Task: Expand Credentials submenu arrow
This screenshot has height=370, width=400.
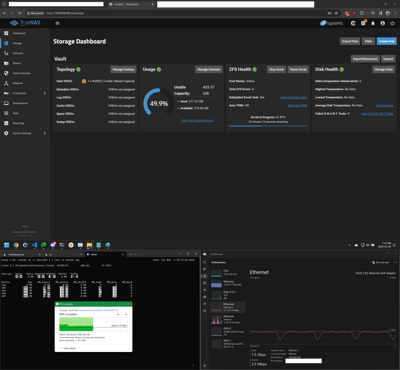Action: 45,93
